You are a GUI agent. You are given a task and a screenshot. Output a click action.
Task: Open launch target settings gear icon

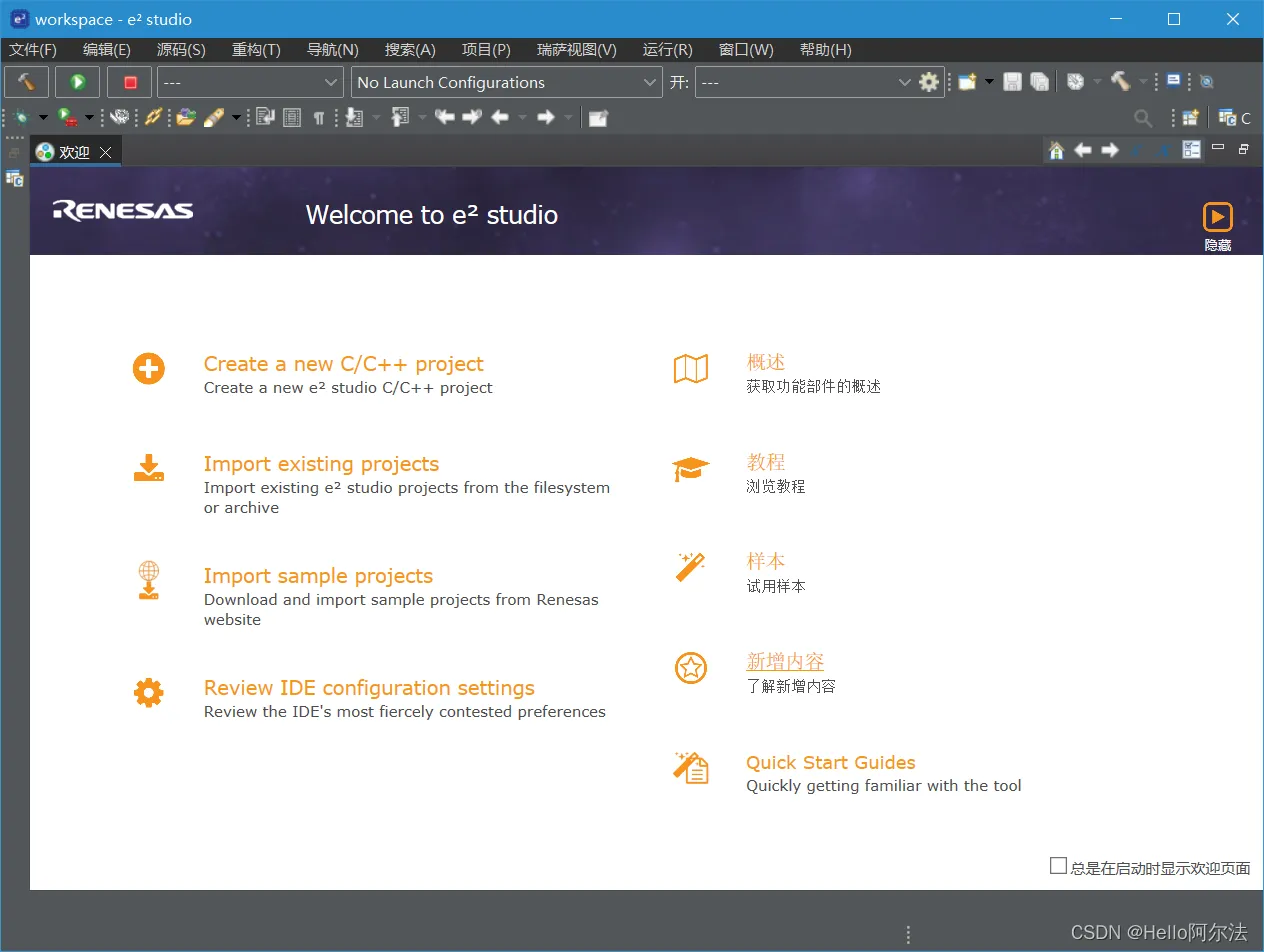click(x=930, y=82)
